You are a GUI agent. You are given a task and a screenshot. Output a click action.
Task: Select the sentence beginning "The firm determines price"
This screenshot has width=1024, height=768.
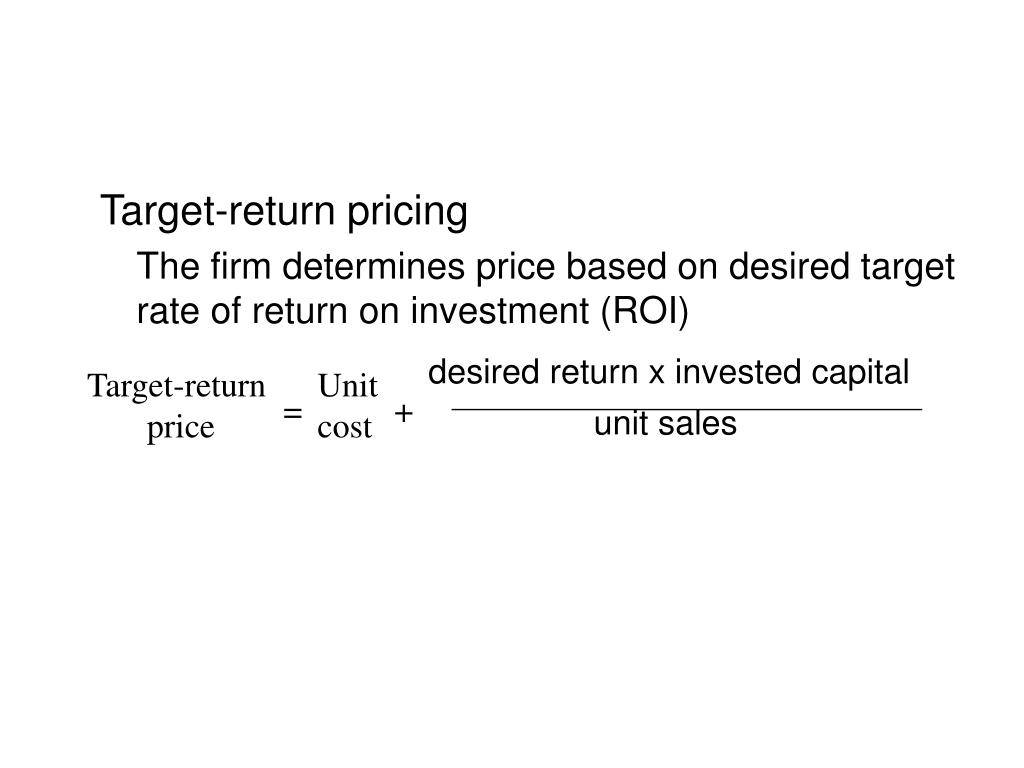pos(546,288)
